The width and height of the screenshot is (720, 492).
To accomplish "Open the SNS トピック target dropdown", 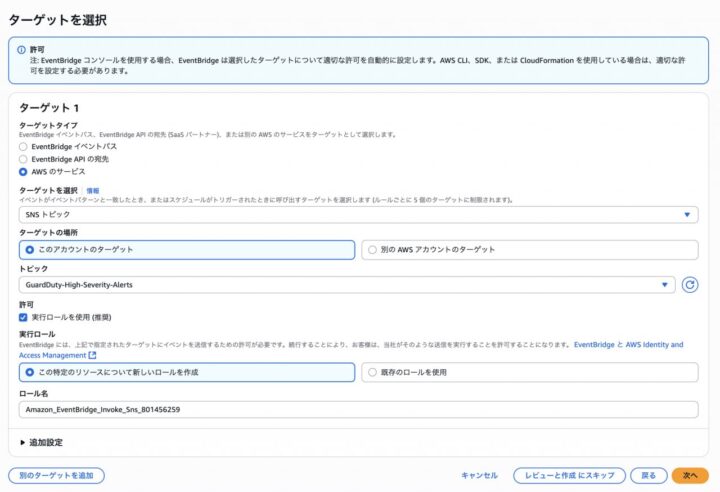I will coord(358,214).
